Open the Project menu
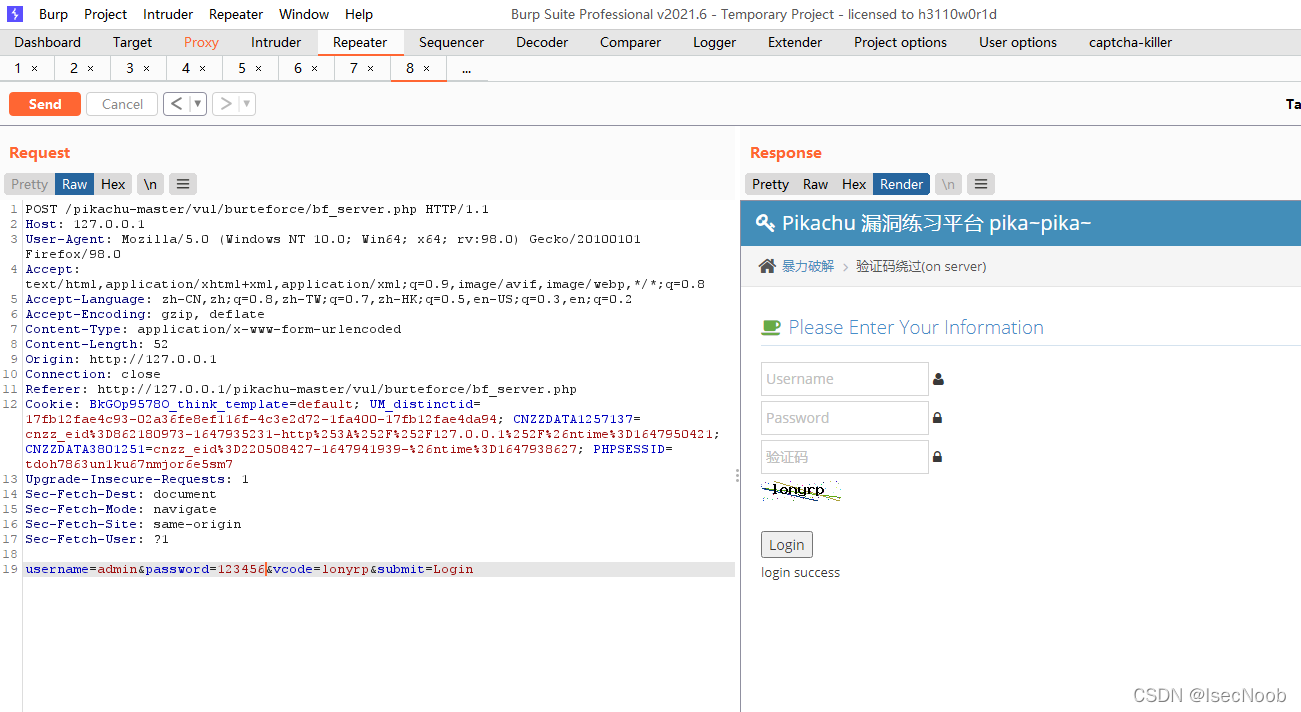The image size is (1301, 712). (105, 14)
